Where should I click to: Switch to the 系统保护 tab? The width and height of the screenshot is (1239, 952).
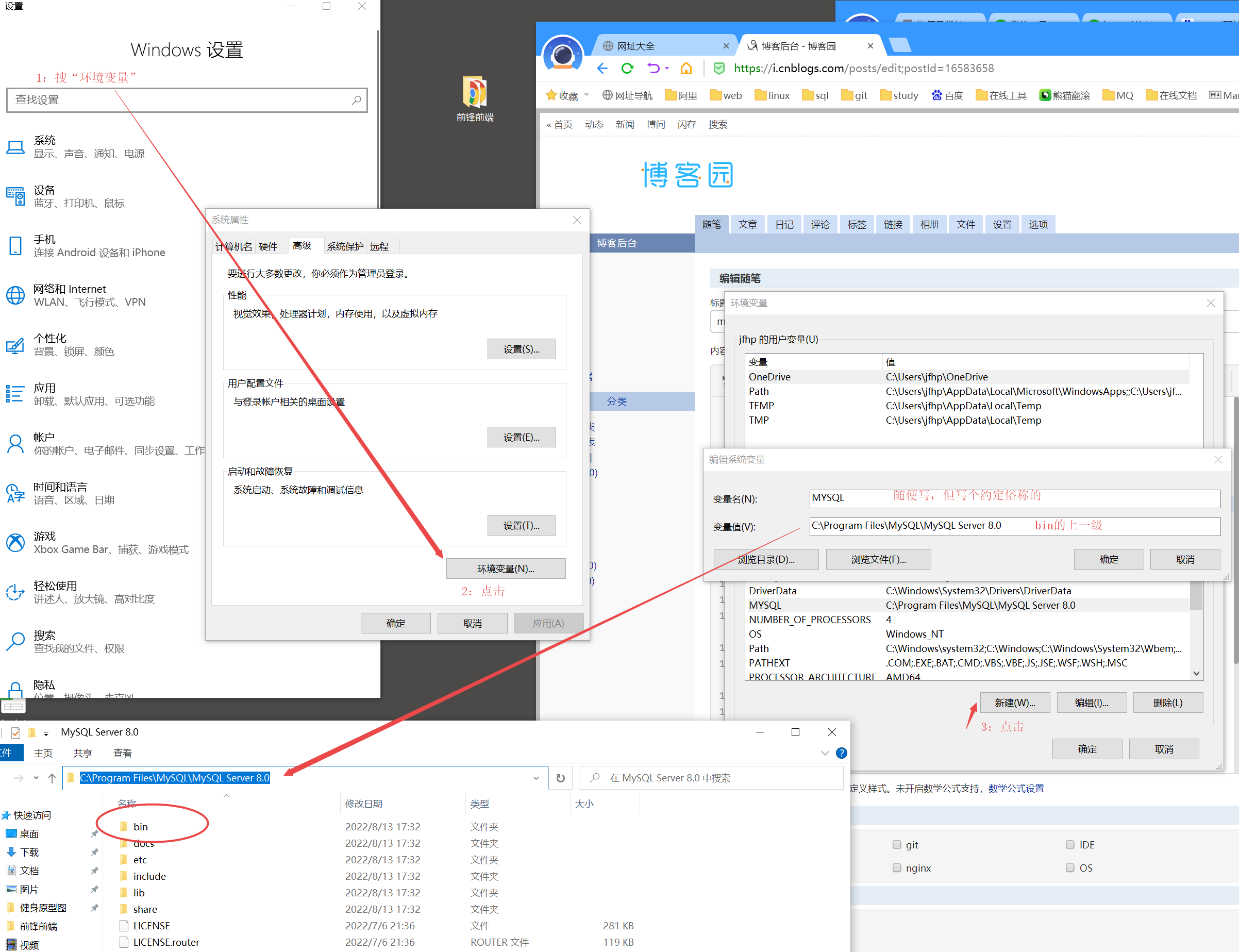point(345,246)
